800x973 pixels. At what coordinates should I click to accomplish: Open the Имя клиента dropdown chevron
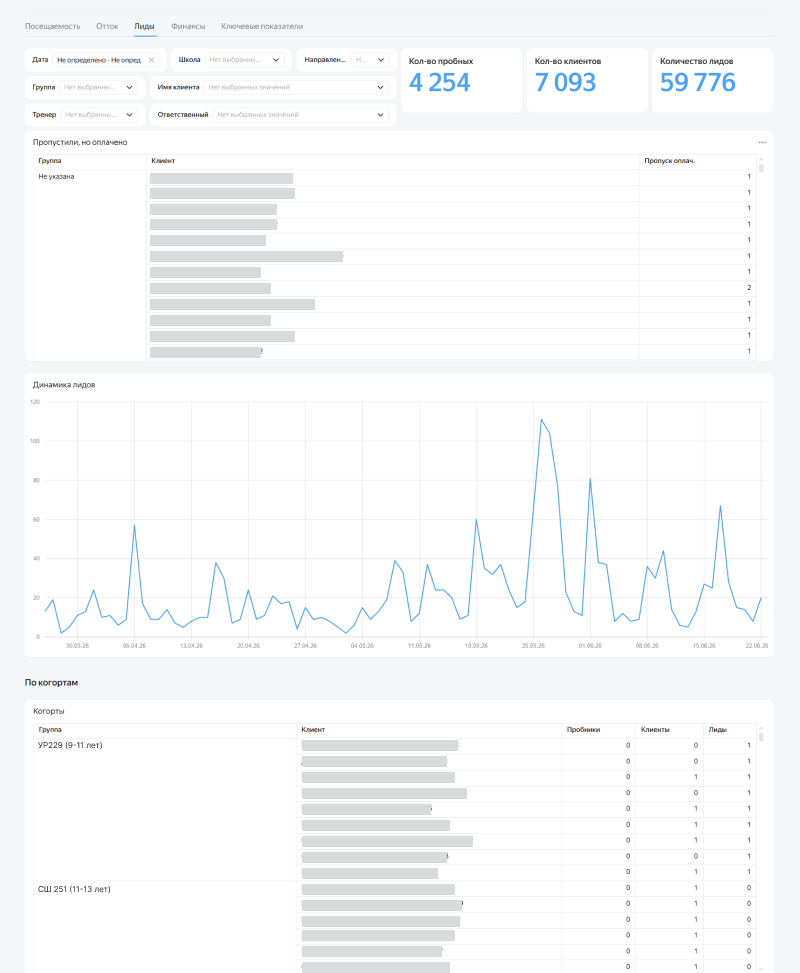pos(380,87)
